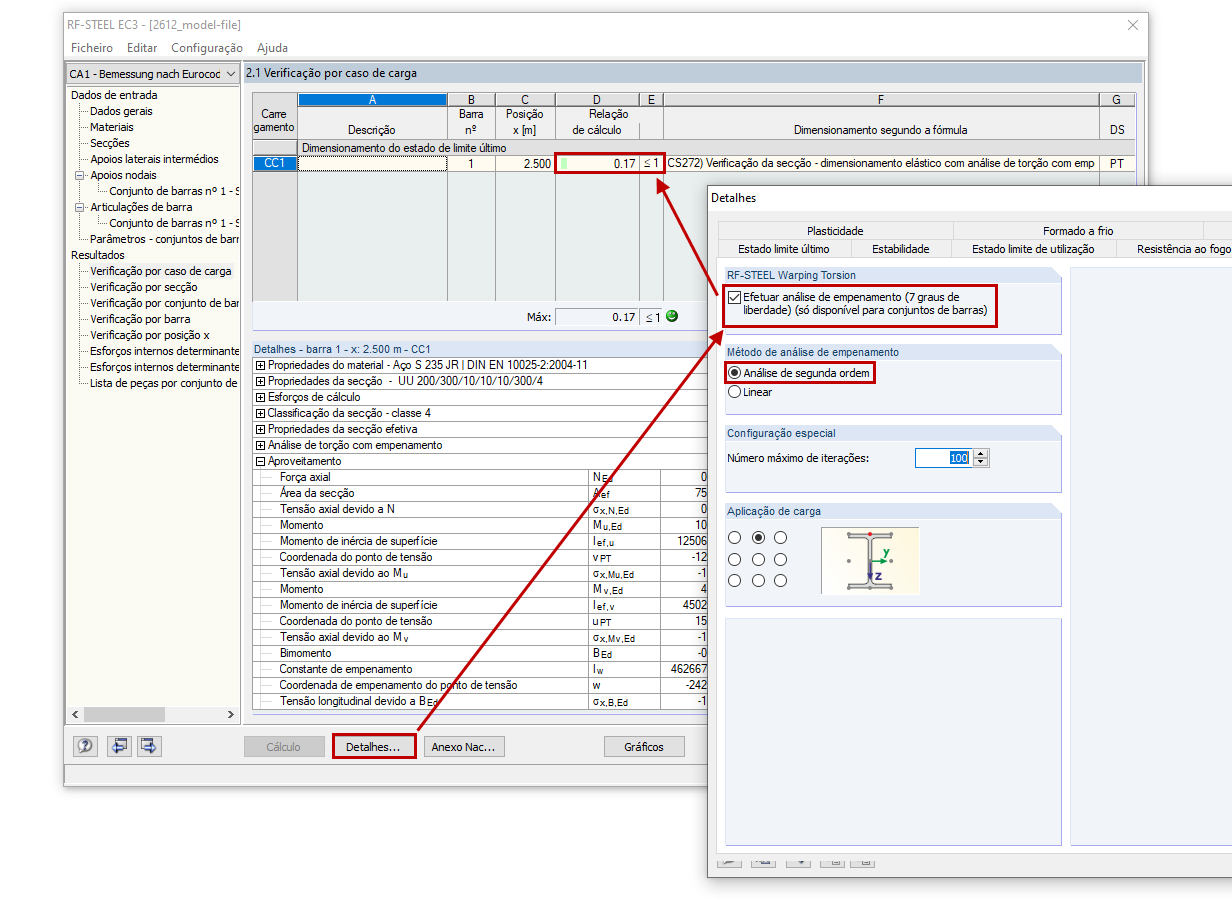Screen dimensions: 1232x900
Task: Select 'Verificação por barra' tree item
Action: click(x=140, y=319)
